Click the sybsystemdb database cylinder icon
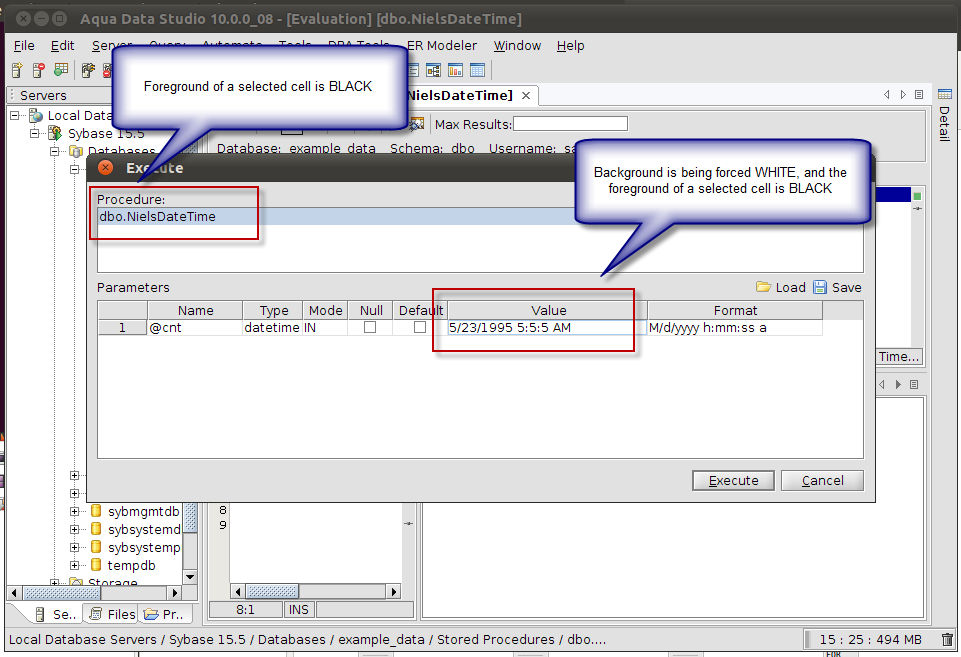The height and width of the screenshot is (657, 961). [x=96, y=528]
